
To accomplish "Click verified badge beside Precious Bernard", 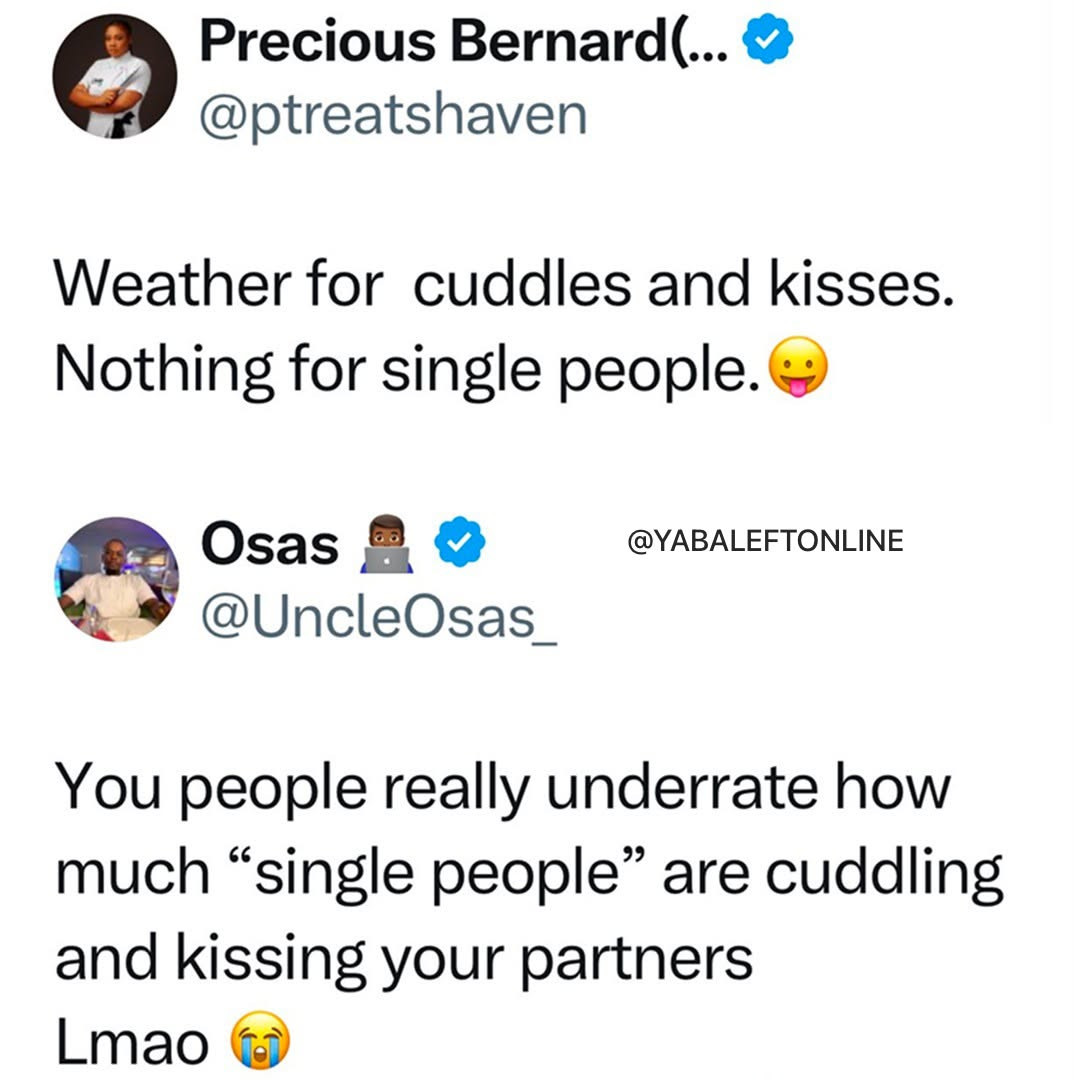I will (767, 40).
